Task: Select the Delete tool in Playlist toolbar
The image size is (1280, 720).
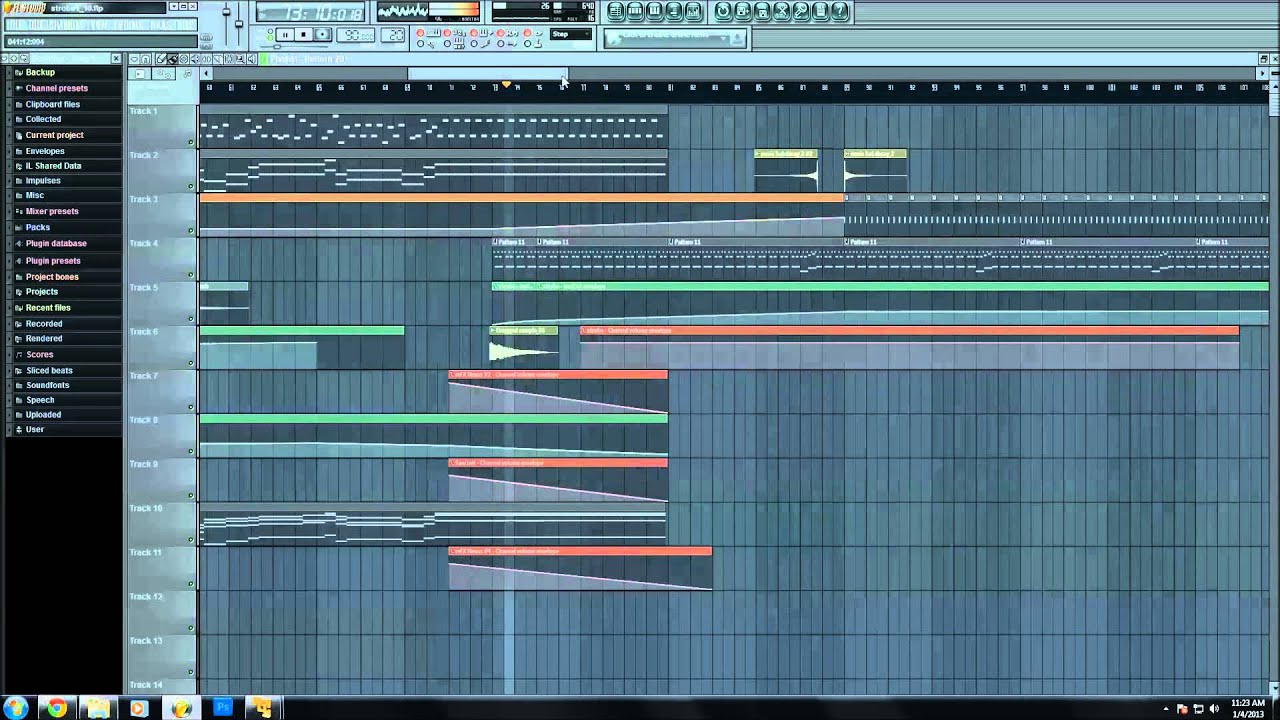Action: click(184, 59)
